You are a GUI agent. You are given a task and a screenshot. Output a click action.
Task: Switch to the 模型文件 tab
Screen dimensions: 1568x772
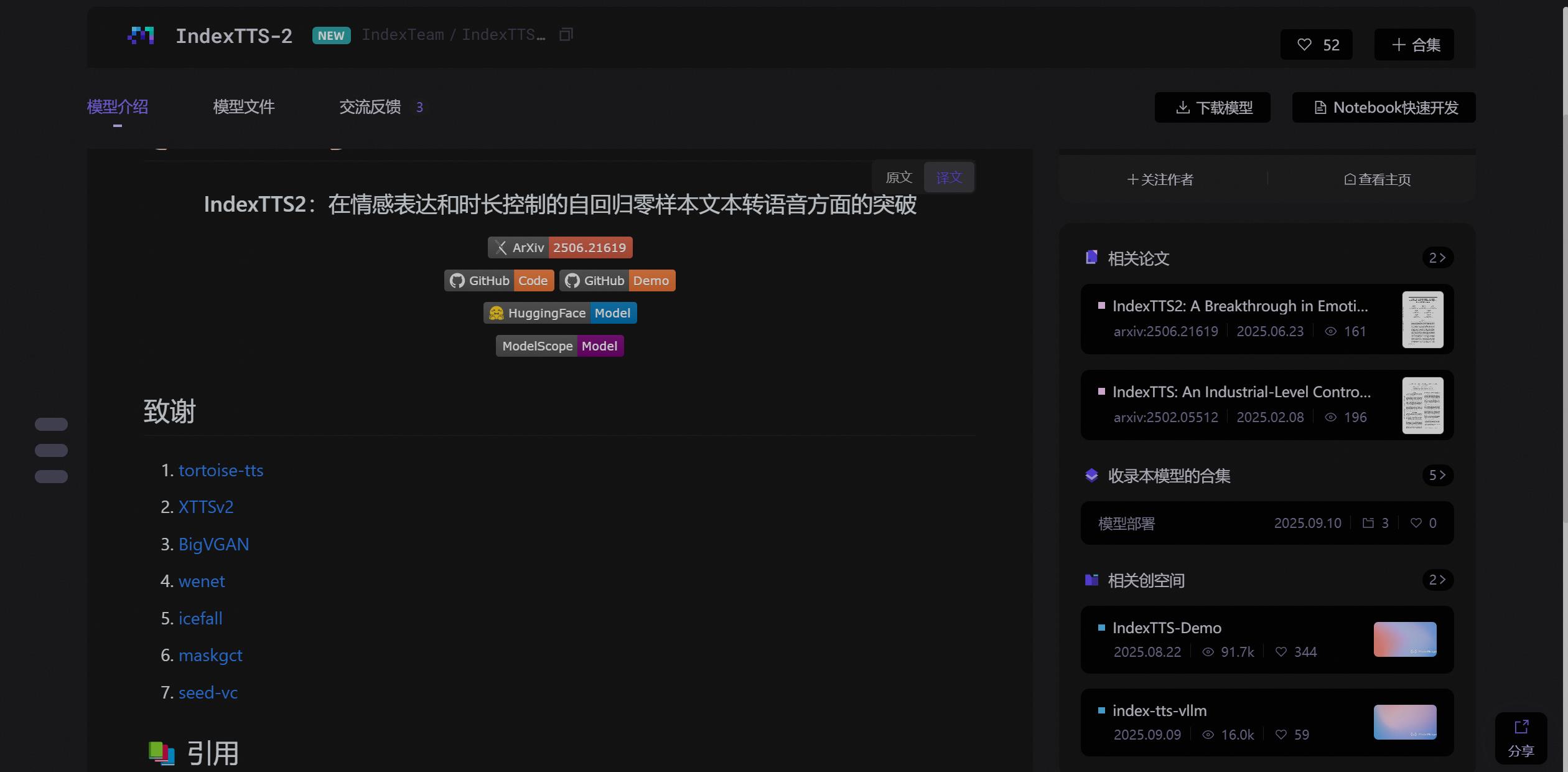[243, 107]
